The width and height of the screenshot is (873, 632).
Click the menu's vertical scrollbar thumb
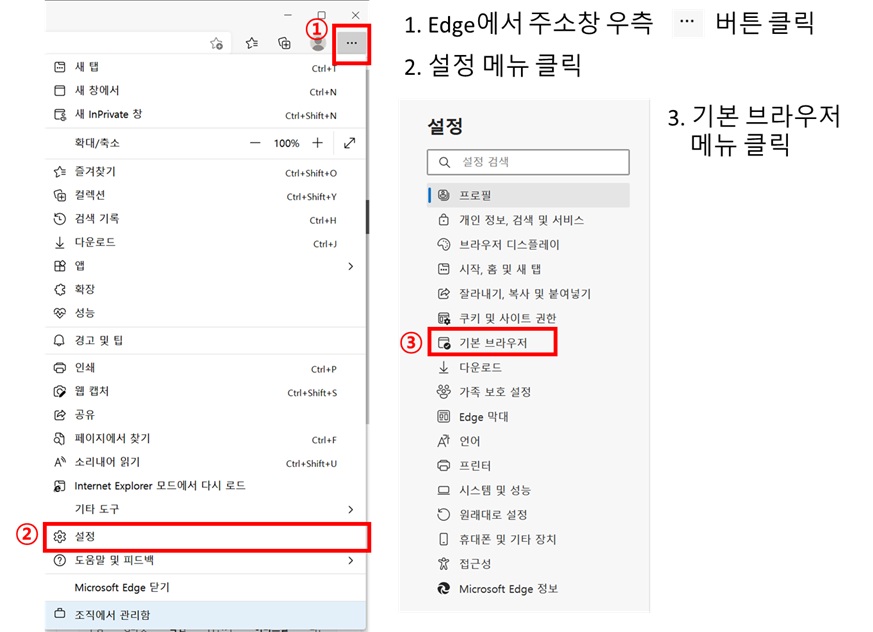367,217
